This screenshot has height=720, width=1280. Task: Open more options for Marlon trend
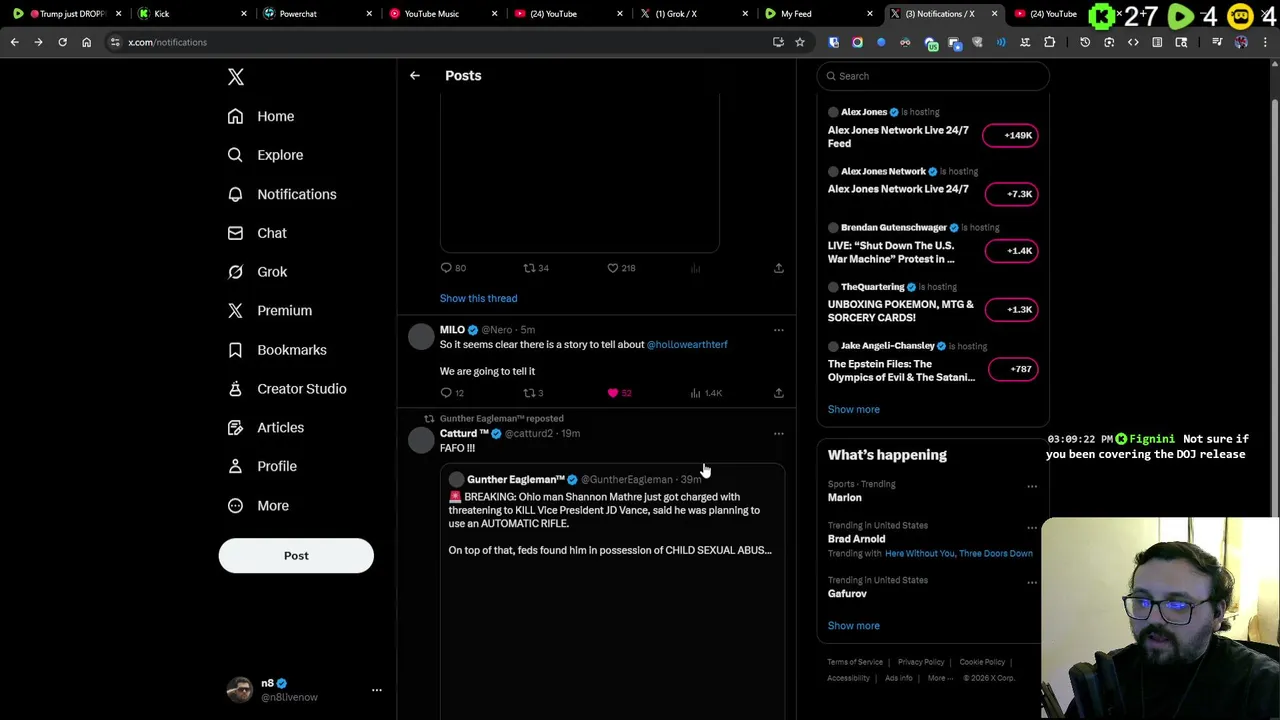pyautogui.click(x=1032, y=487)
